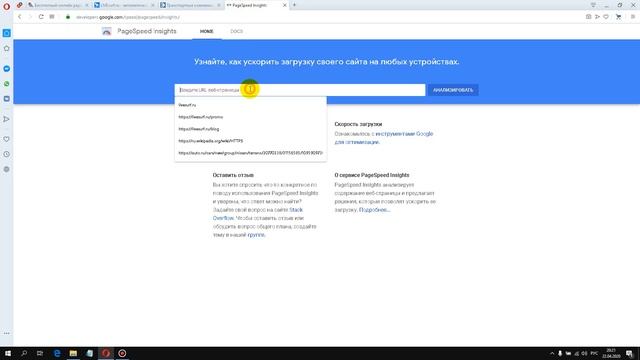Screen dimensions: 640x360
Task: Switch to Opera on the taskbar
Action: 106,353
